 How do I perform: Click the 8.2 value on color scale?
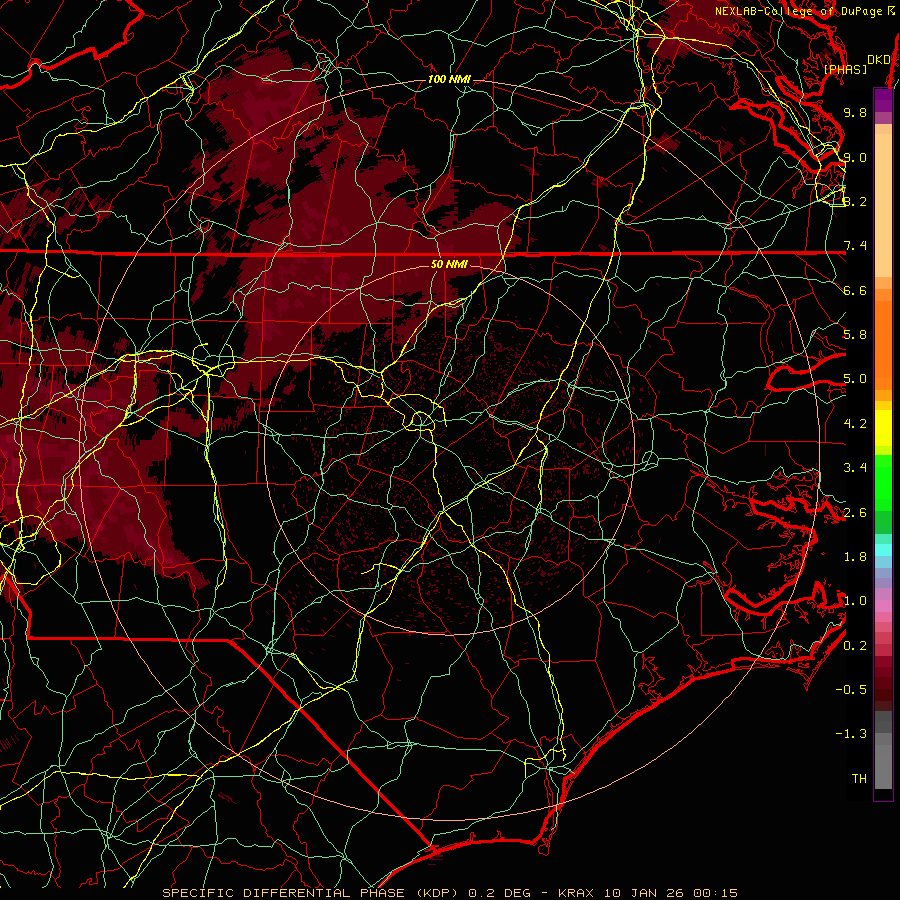pyautogui.click(x=855, y=201)
